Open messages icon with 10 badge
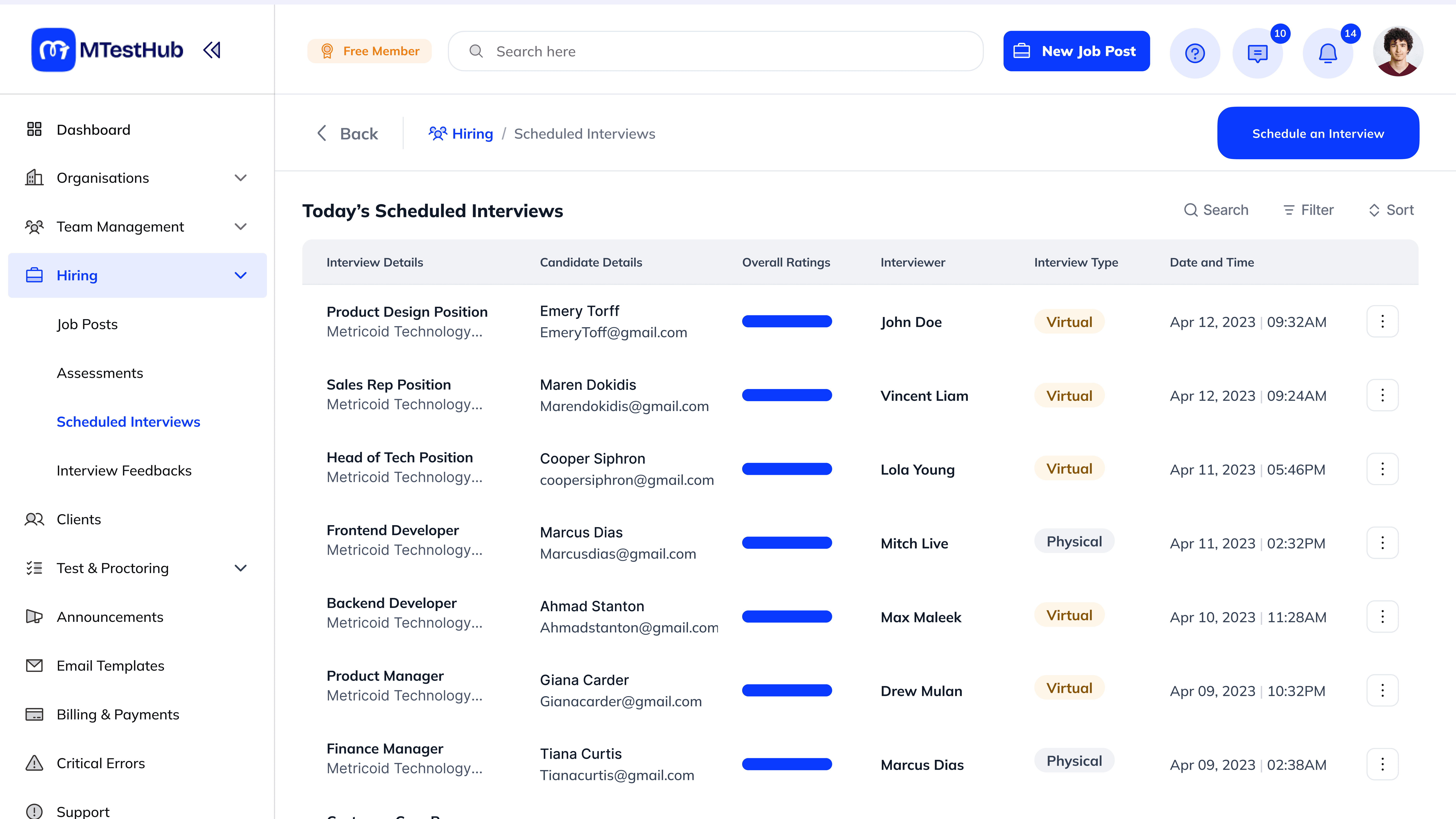 (1258, 53)
